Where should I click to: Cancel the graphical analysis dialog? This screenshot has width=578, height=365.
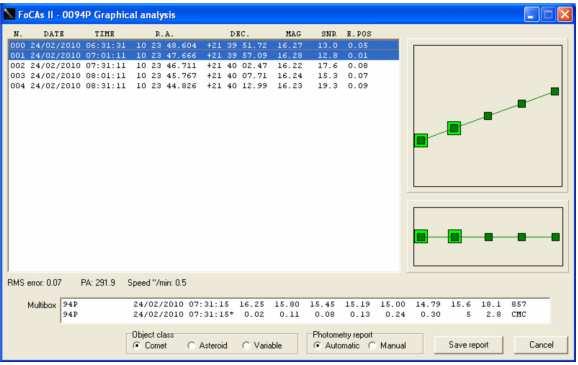(541, 345)
